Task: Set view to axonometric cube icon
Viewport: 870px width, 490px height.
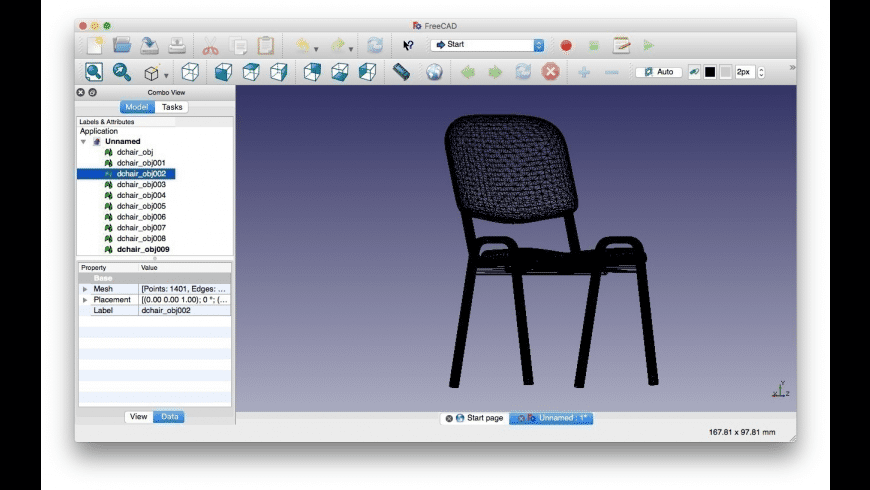Action: pyautogui.click(x=190, y=72)
